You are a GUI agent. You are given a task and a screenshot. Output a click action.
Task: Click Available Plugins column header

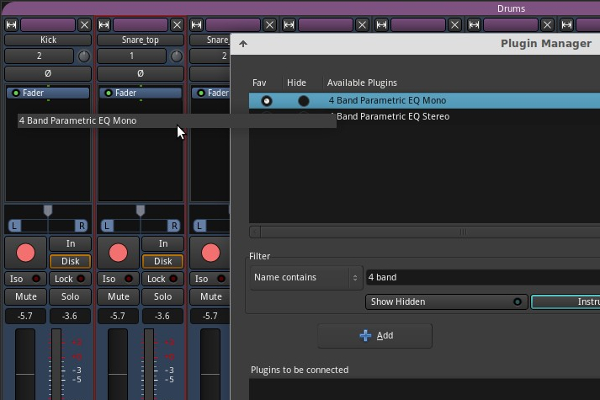pos(362,83)
